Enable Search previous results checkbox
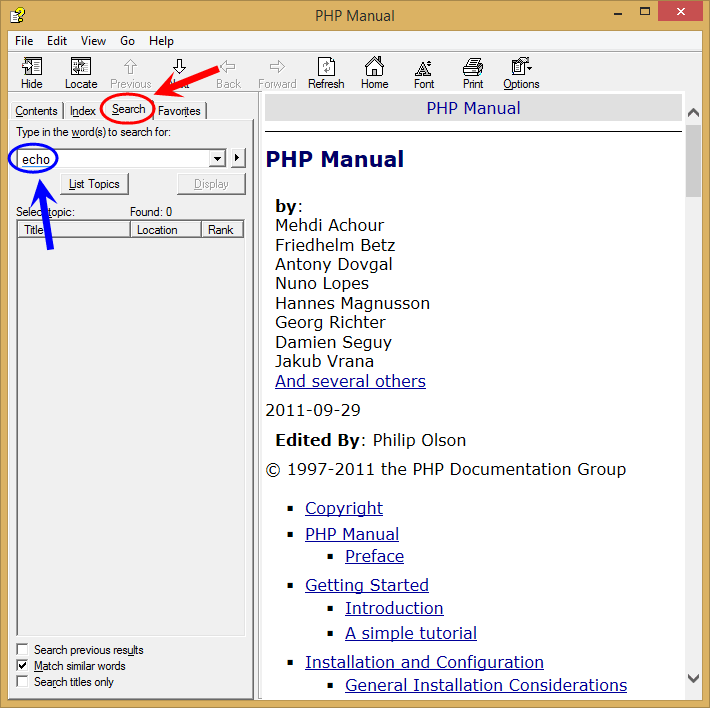 22,650
